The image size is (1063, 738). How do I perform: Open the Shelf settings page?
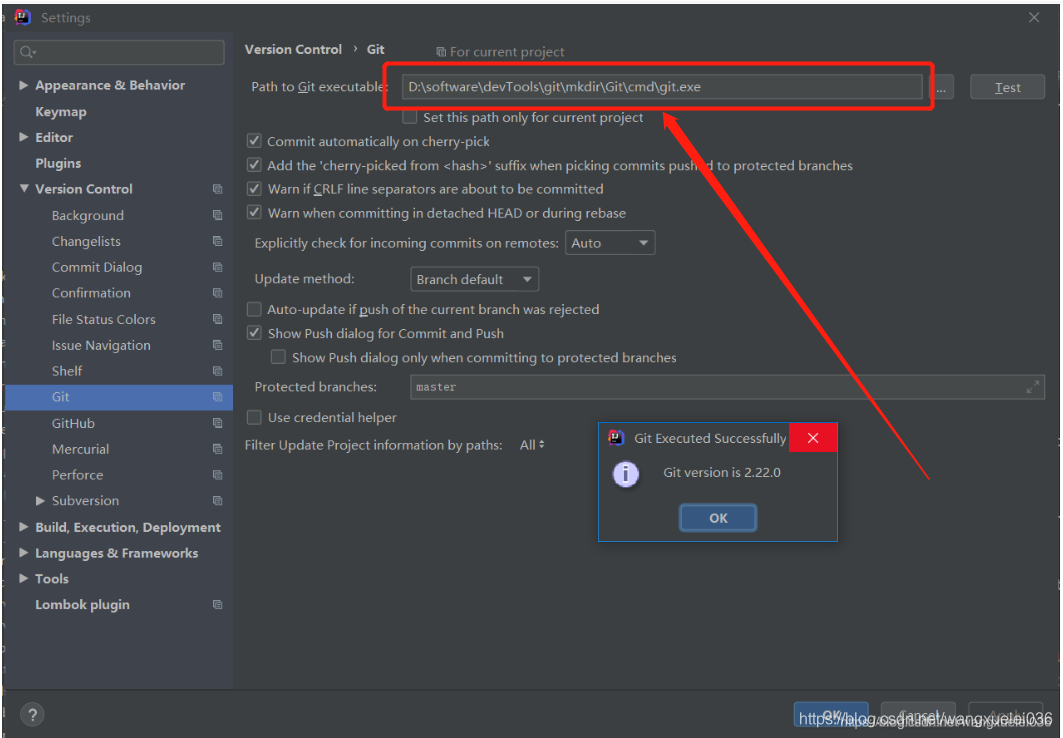(66, 371)
